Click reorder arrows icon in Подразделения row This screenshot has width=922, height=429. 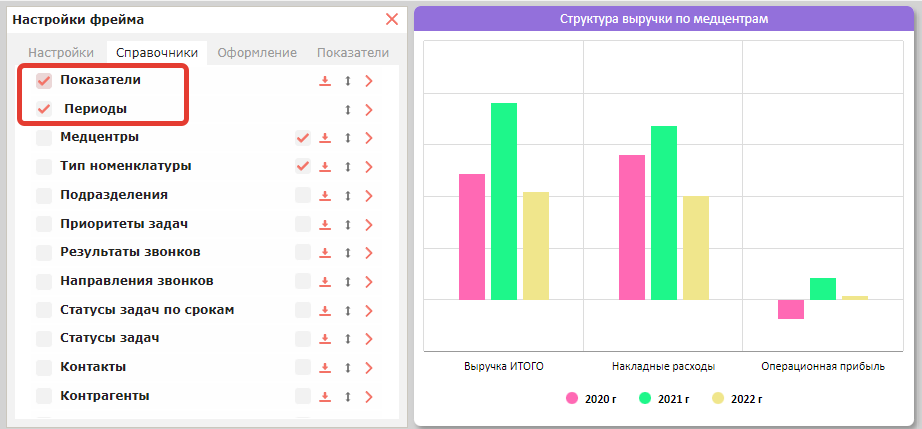pyautogui.click(x=348, y=196)
